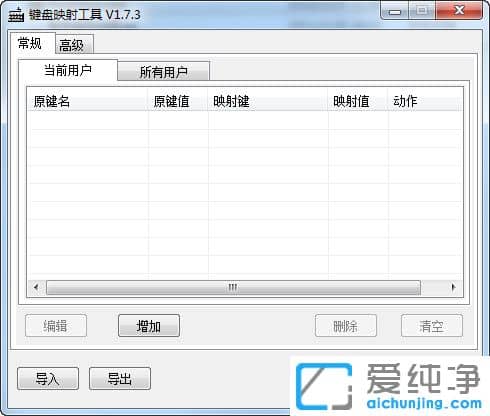Click the 导出 button

[x=120, y=379]
